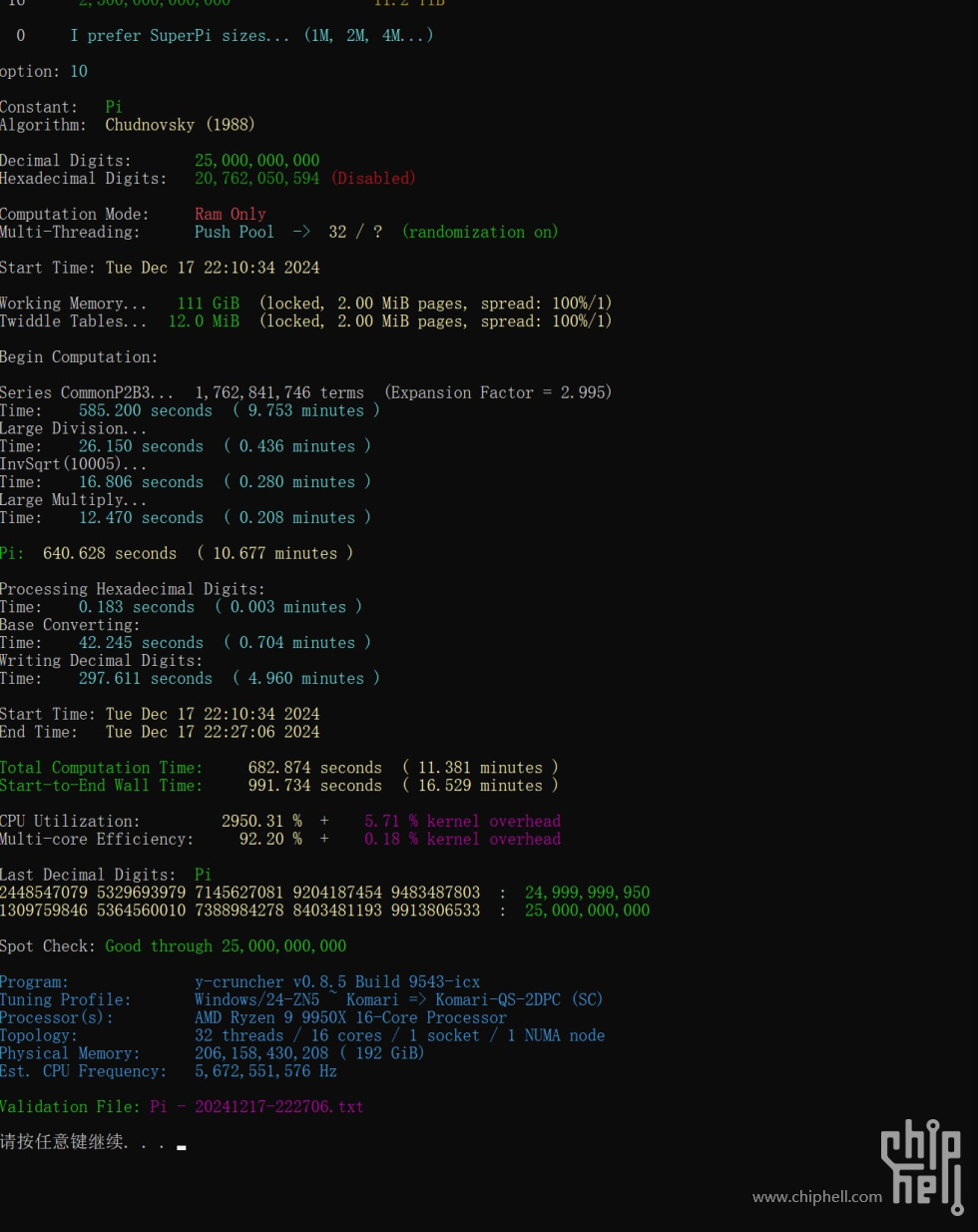Select the working memory value "111 GiB"
The width and height of the screenshot is (978, 1232).
coord(208,304)
